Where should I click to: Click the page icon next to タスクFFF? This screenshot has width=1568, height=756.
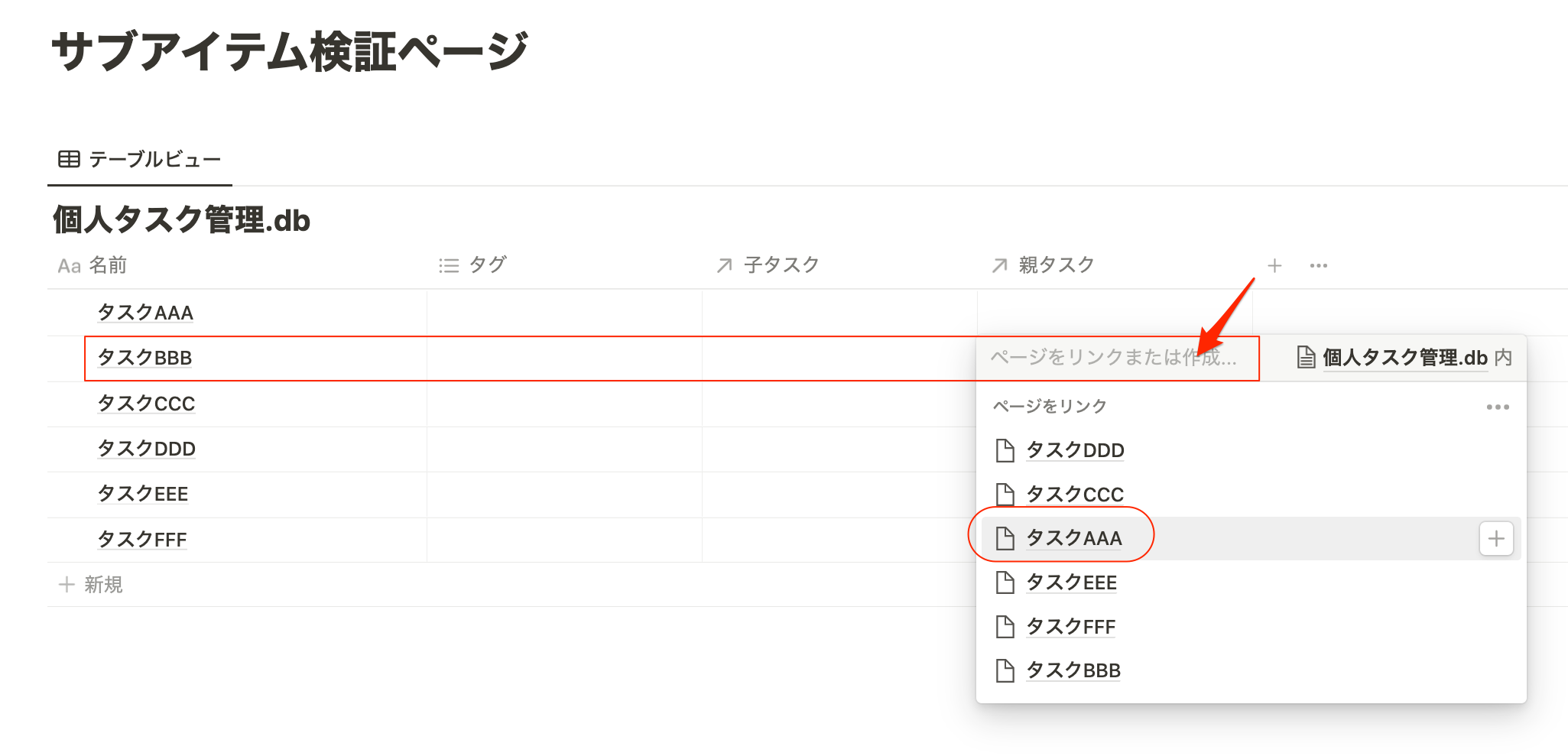click(x=1005, y=627)
